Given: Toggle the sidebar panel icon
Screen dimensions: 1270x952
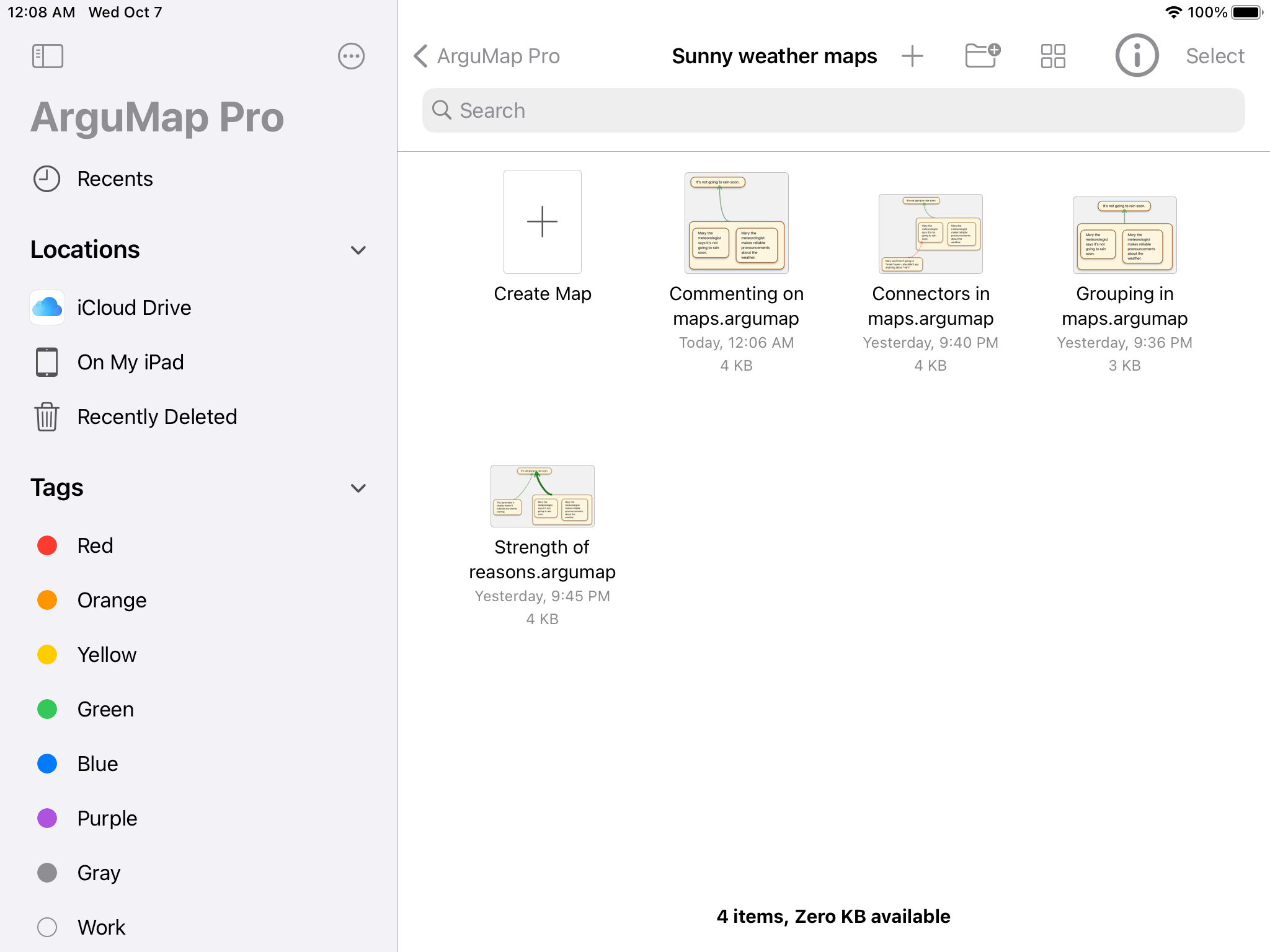Looking at the screenshot, I should click(48, 56).
